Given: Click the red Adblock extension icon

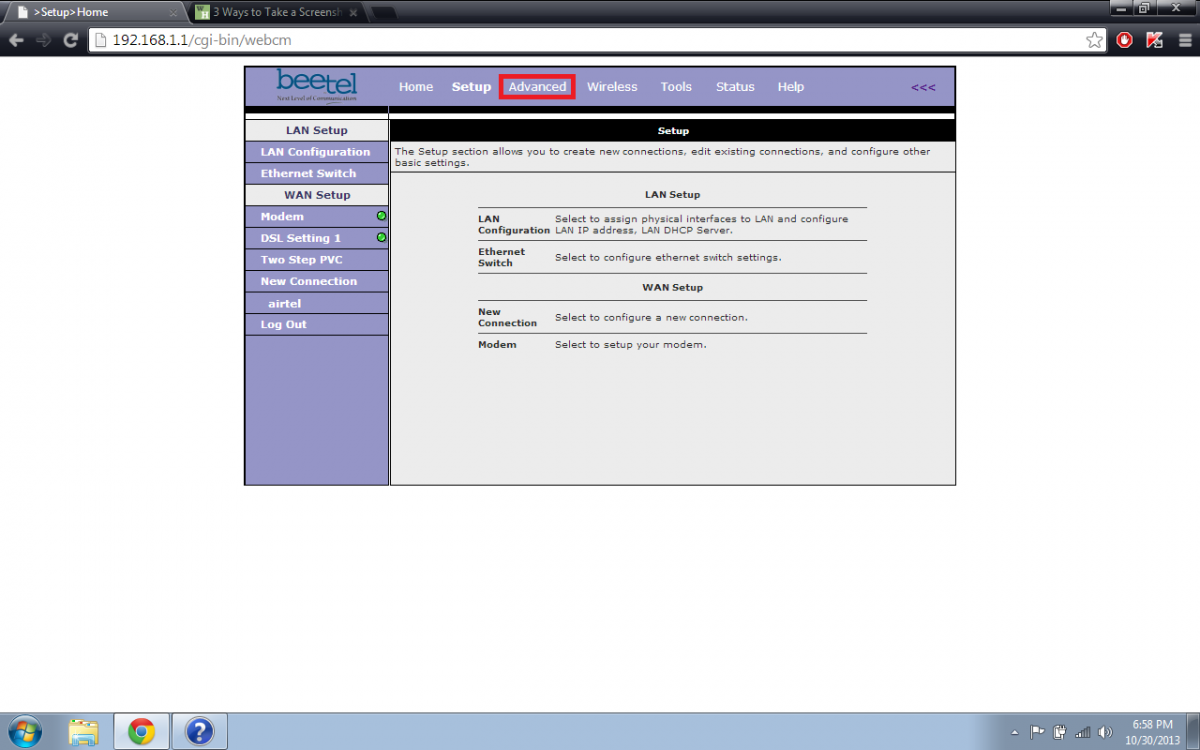Looking at the screenshot, I should [1125, 40].
